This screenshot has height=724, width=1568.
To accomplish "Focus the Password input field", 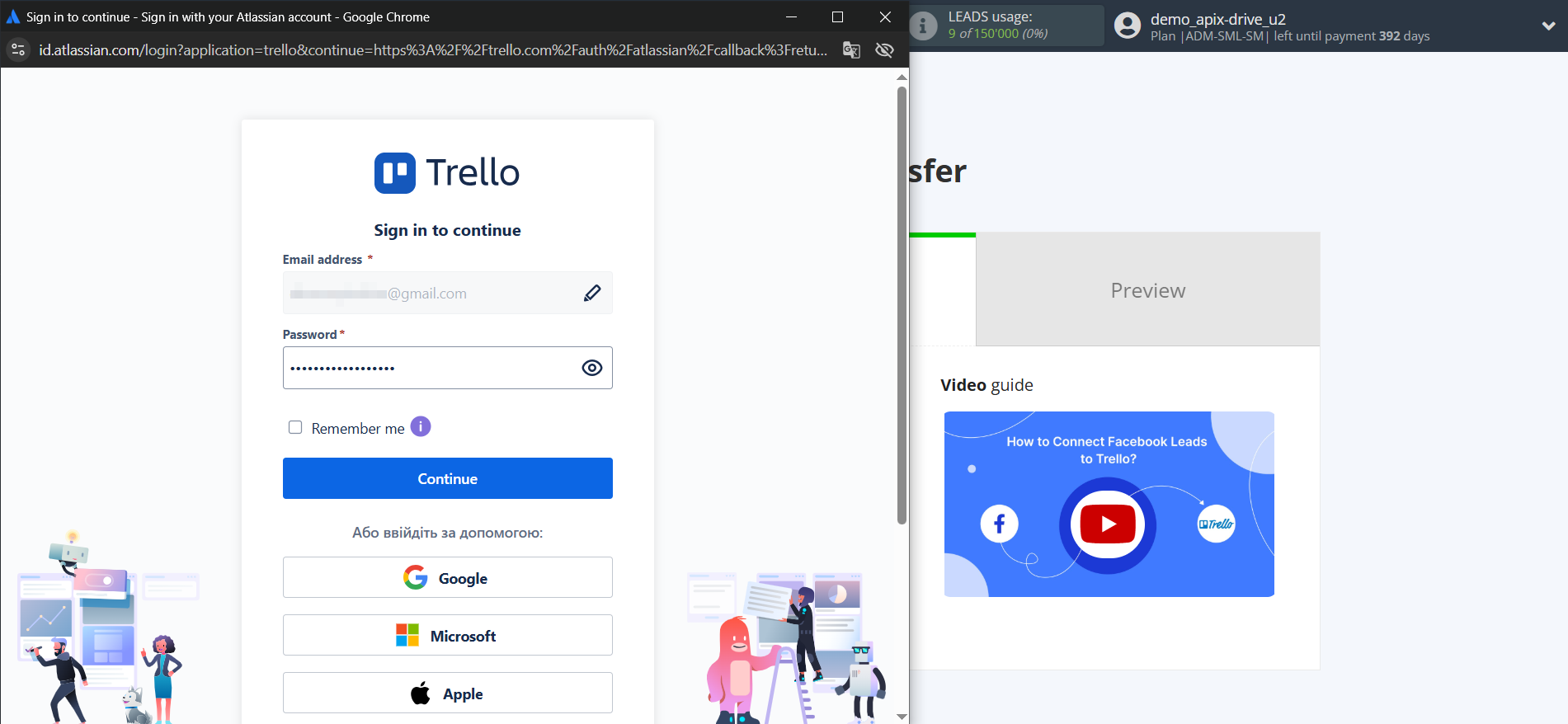I will [429, 368].
